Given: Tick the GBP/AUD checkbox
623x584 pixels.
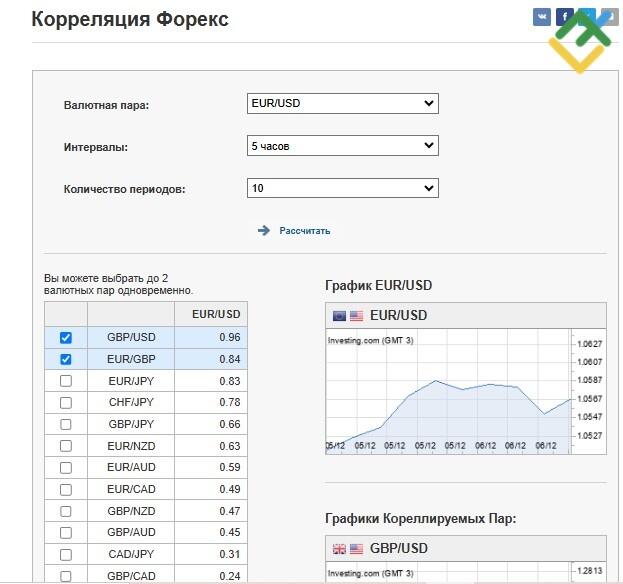Looking at the screenshot, I should pyautogui.click(x=66, y=533).
